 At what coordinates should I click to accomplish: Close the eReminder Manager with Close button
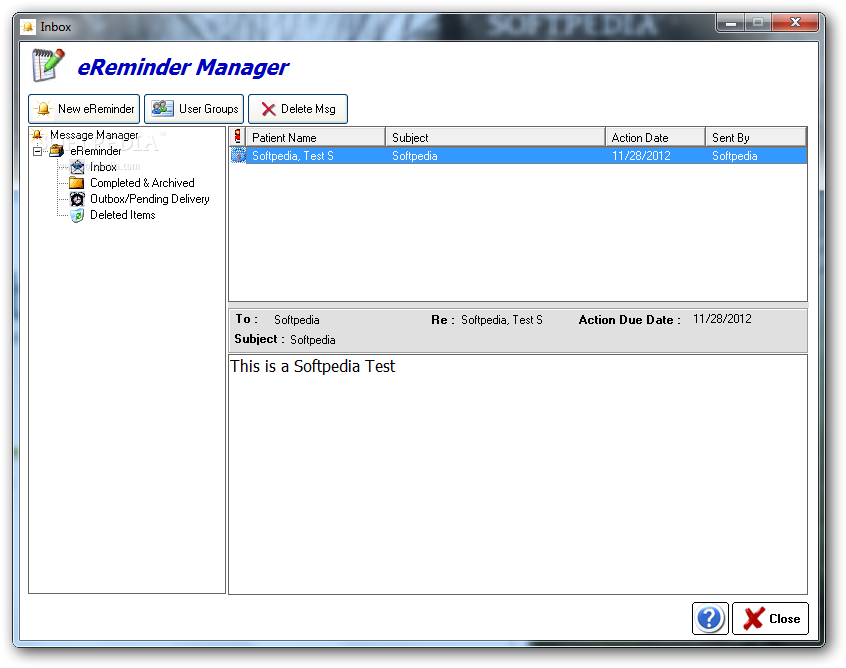pos(770,618)
